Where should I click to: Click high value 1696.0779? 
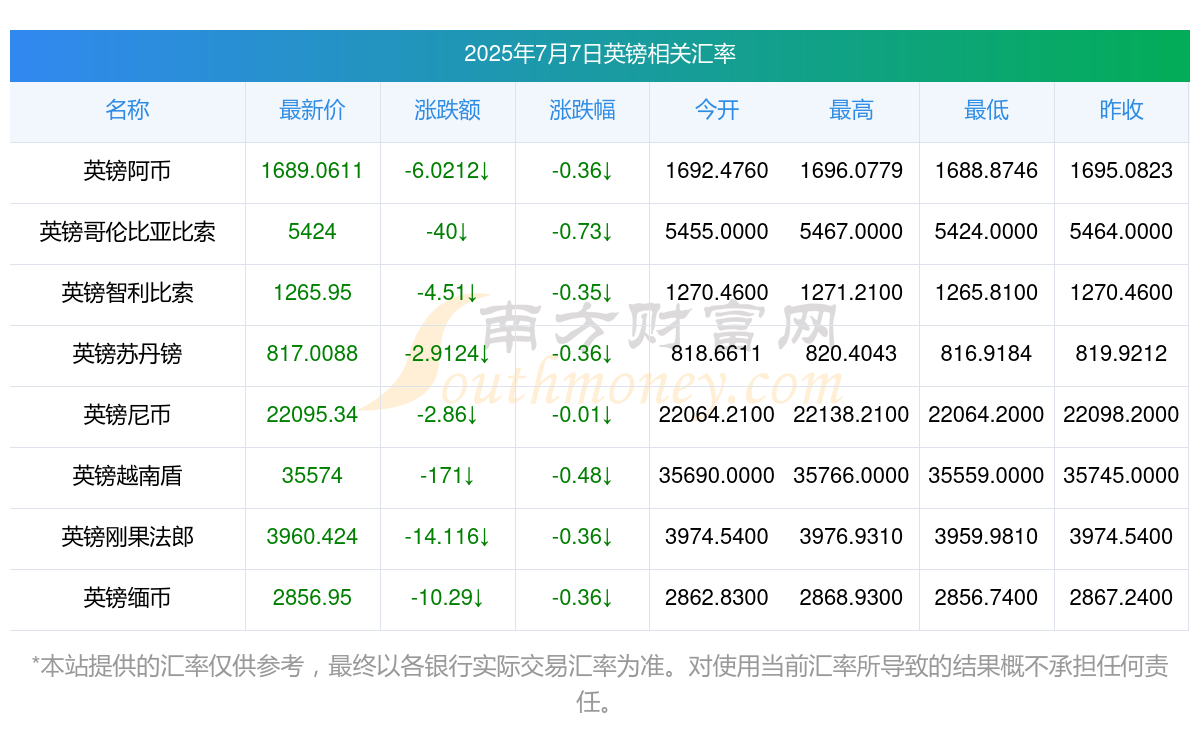tap(852, 171)
